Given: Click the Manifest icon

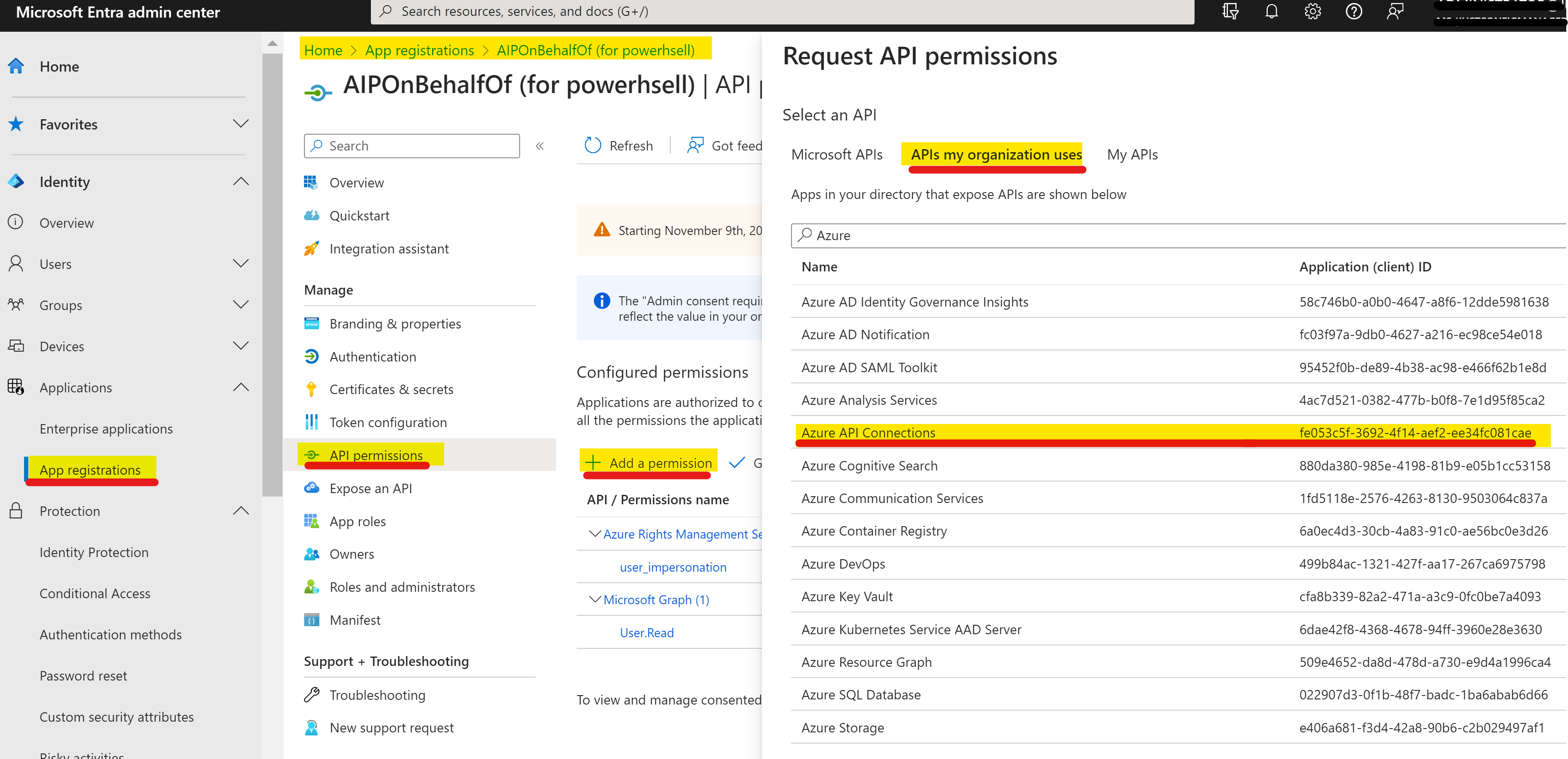Looking at the screenshot, I should (x=312, y=620).
